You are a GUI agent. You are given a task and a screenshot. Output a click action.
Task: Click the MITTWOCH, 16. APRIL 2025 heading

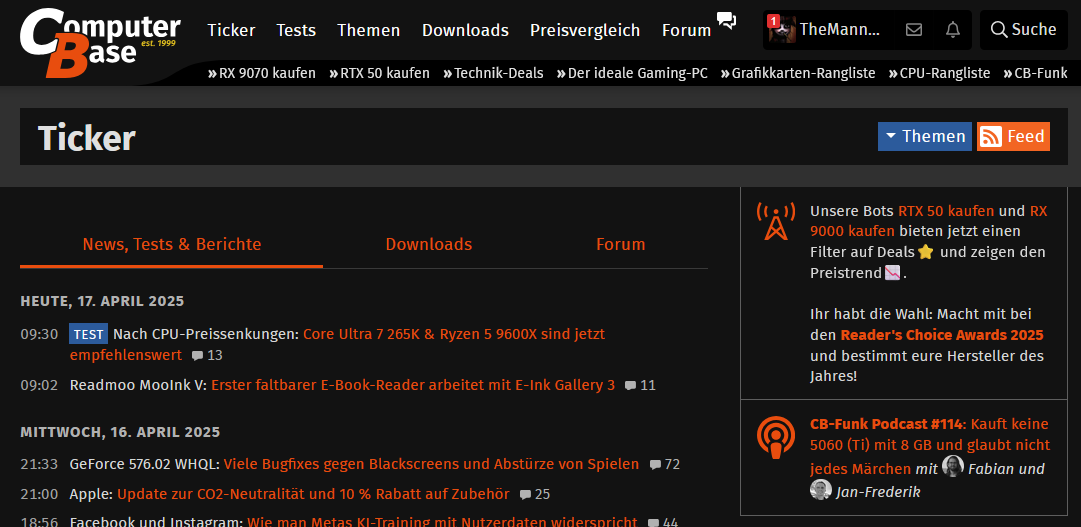click(x=120, y=432)
